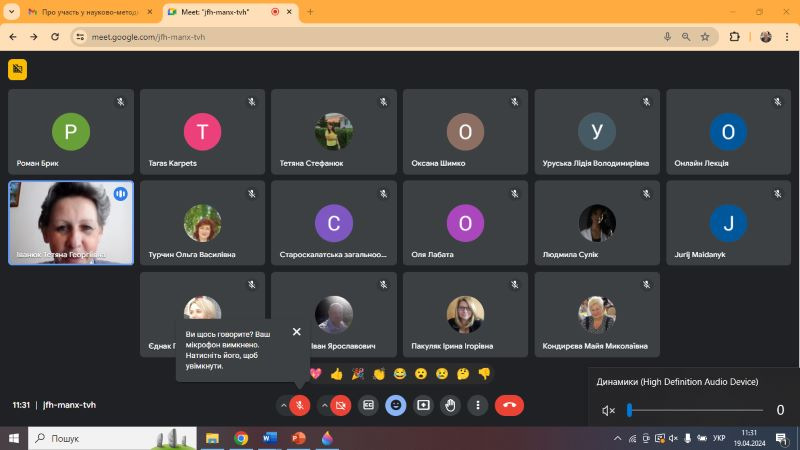
Task: Open the browser tab list dropdown arrow
Action: click(11, 12)
